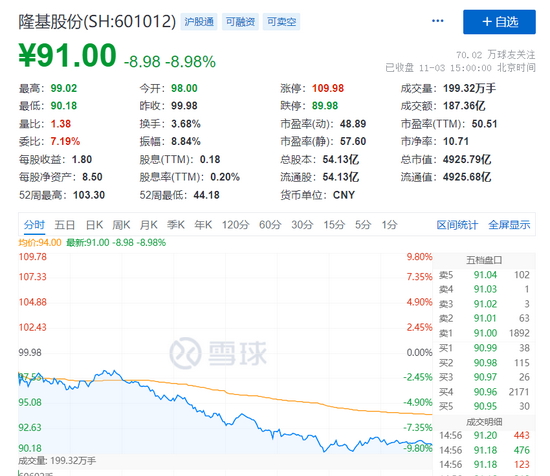Select the 沪股通 tag
The image size is (550, 476).
pyautogui.click(x=199, y=22)
